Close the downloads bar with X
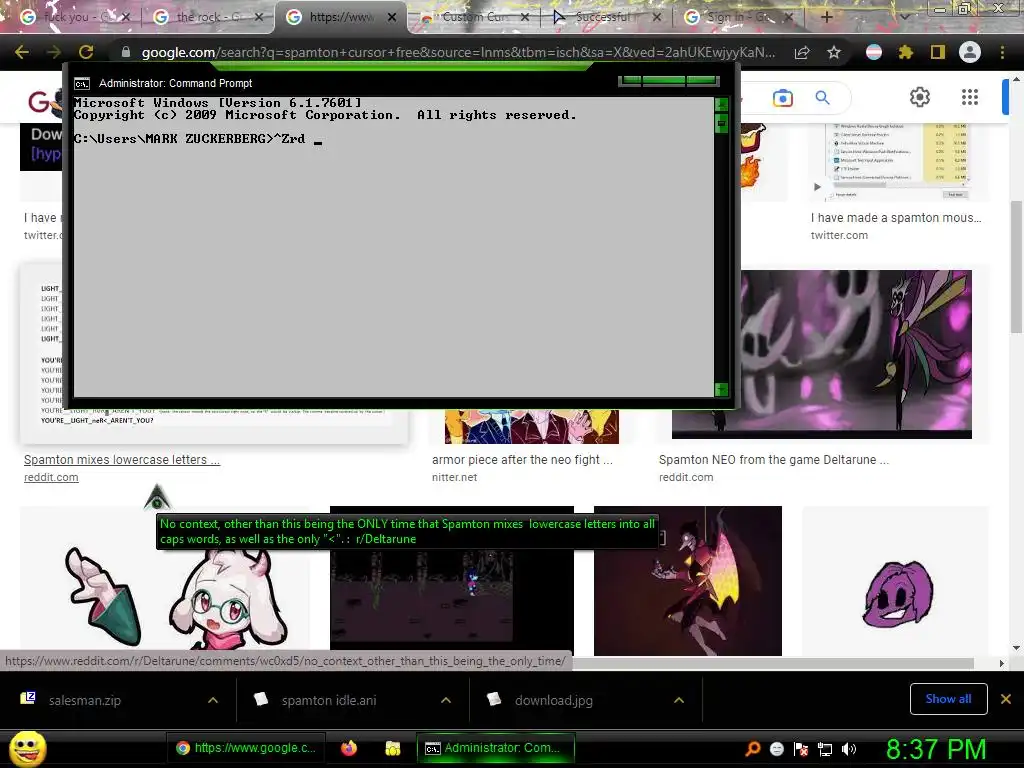This screenshot has height=768, width=1024. coord(1006,699)
